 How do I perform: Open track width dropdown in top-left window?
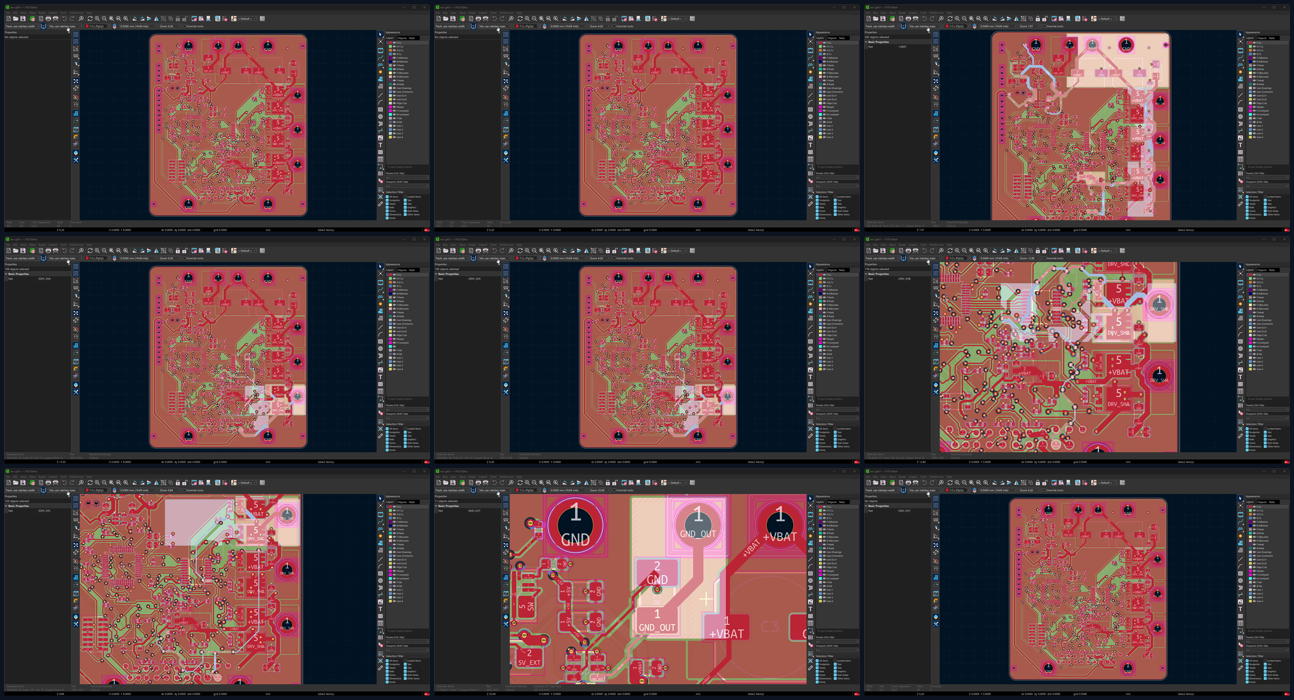tap(21, 26)
